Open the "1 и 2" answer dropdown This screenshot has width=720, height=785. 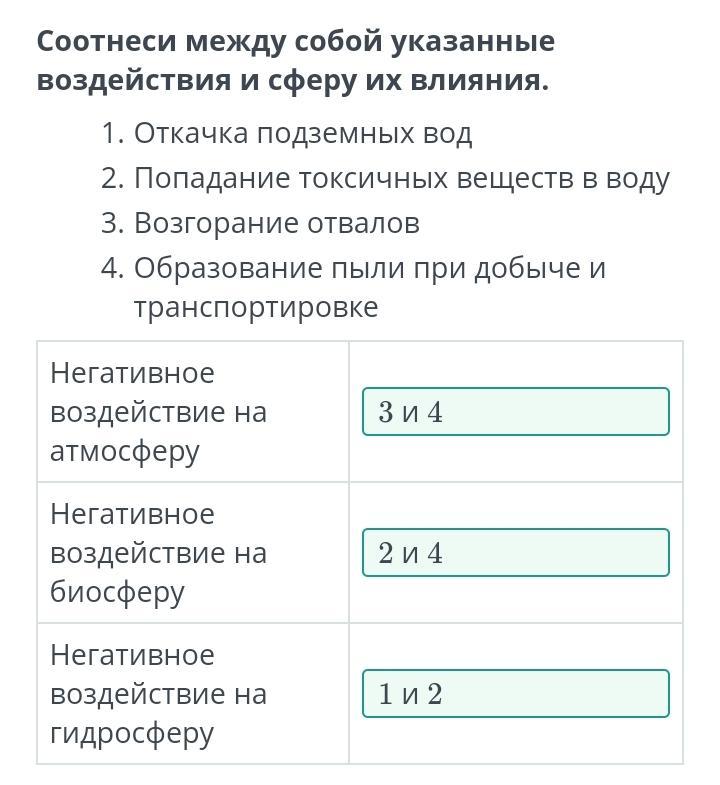(x=515, y=694)
